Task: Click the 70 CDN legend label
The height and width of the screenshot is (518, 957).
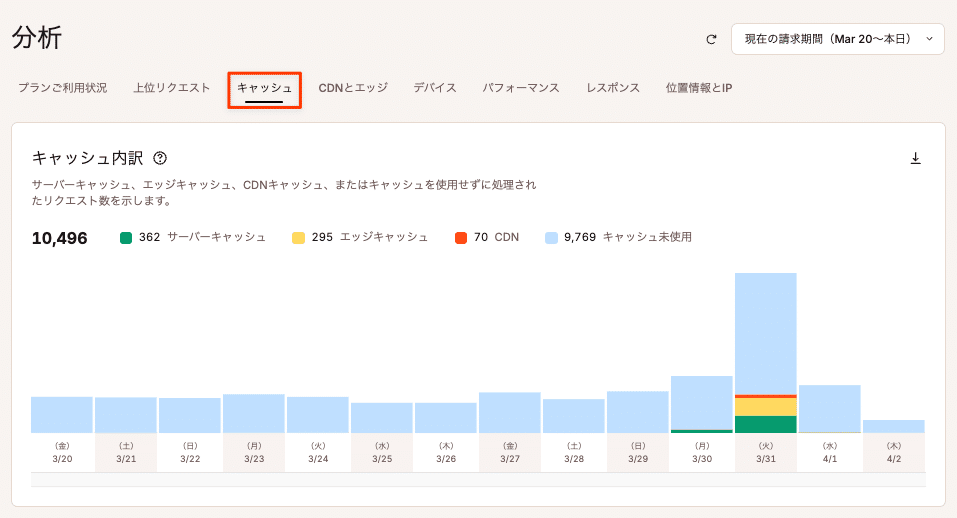Action: pyautogui.click(x=496, y=237)
